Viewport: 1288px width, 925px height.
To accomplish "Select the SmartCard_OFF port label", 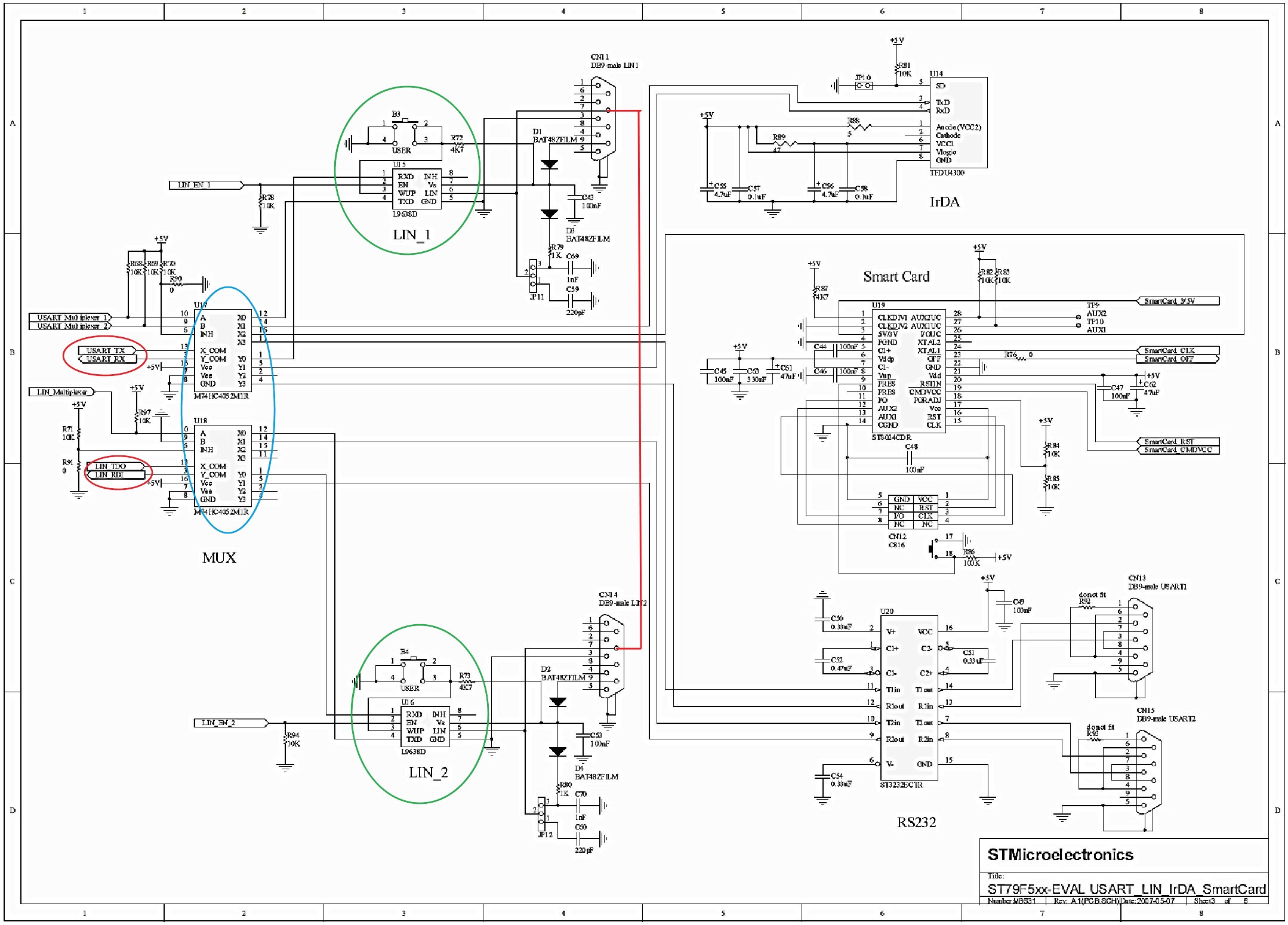I will pyautogui.click(x=1178, y=359).
